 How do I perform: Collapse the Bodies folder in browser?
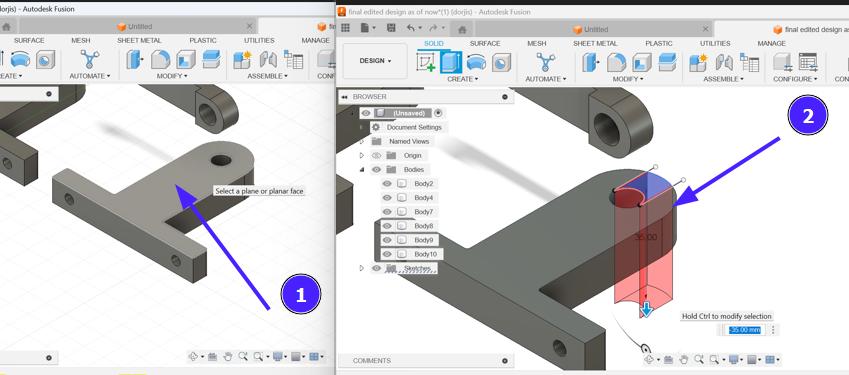click(x=362, y=169)
